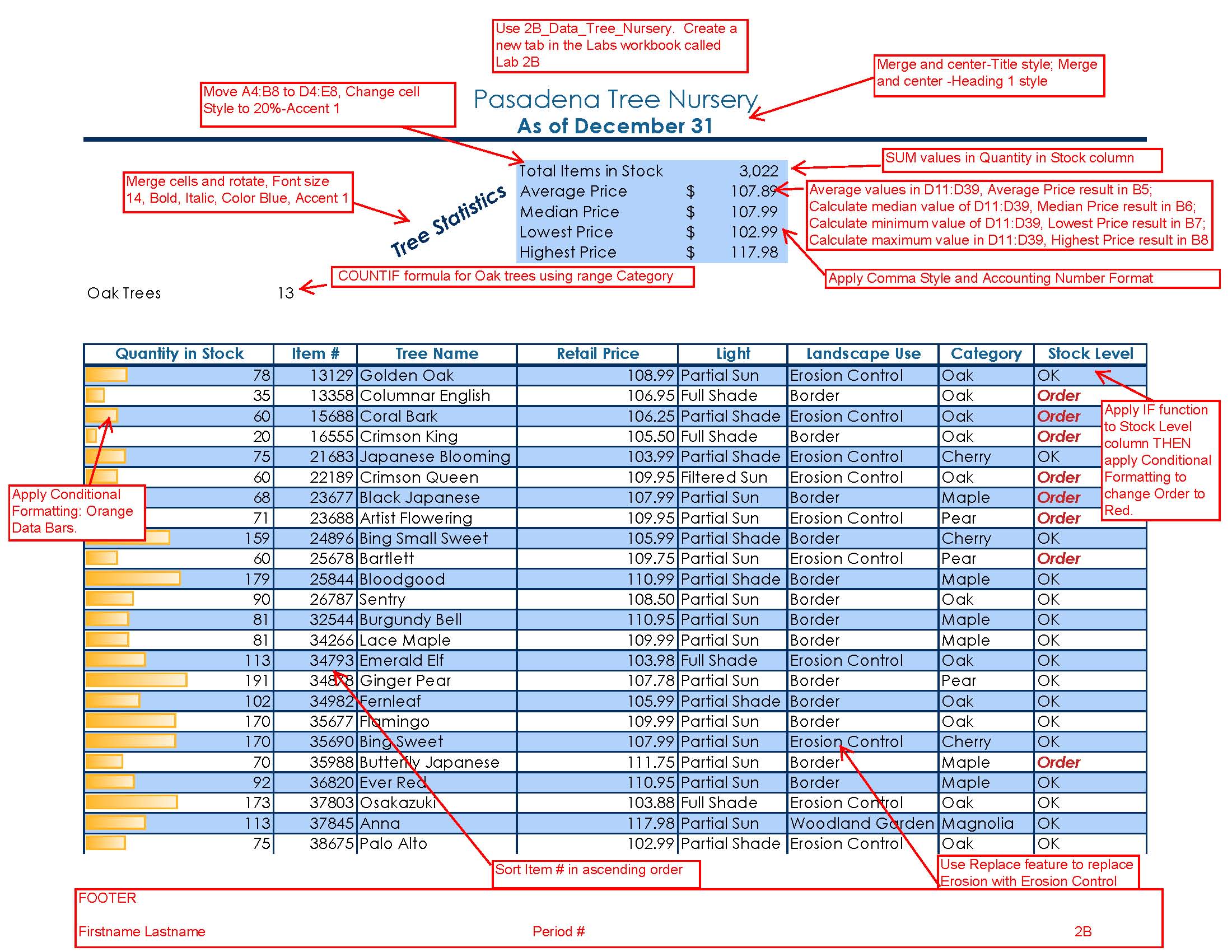
Task: Click the Firstname Lastname footer text
Action: pos(142,931)
